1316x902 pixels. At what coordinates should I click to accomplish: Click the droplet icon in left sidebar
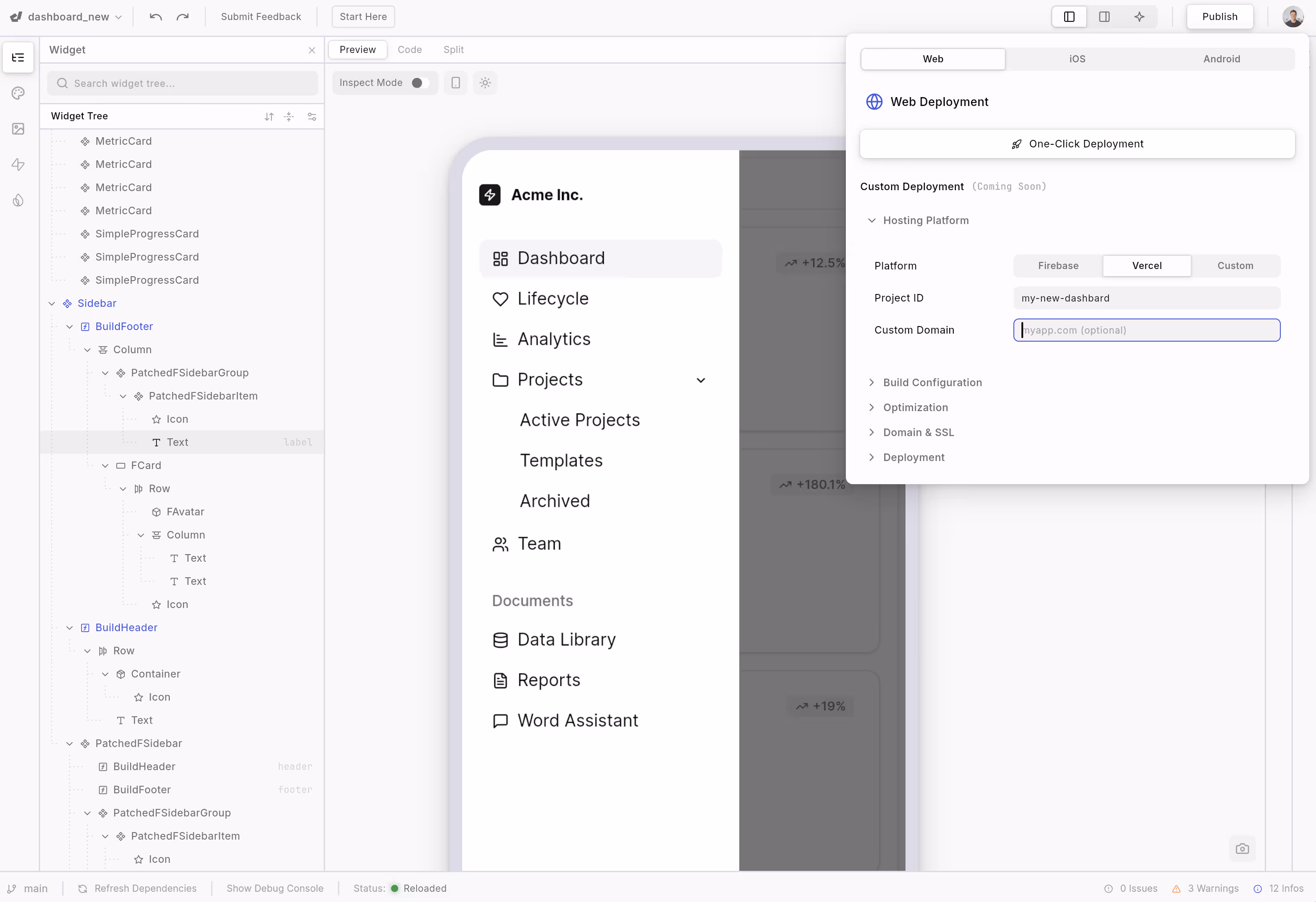(x=18, y=200)
